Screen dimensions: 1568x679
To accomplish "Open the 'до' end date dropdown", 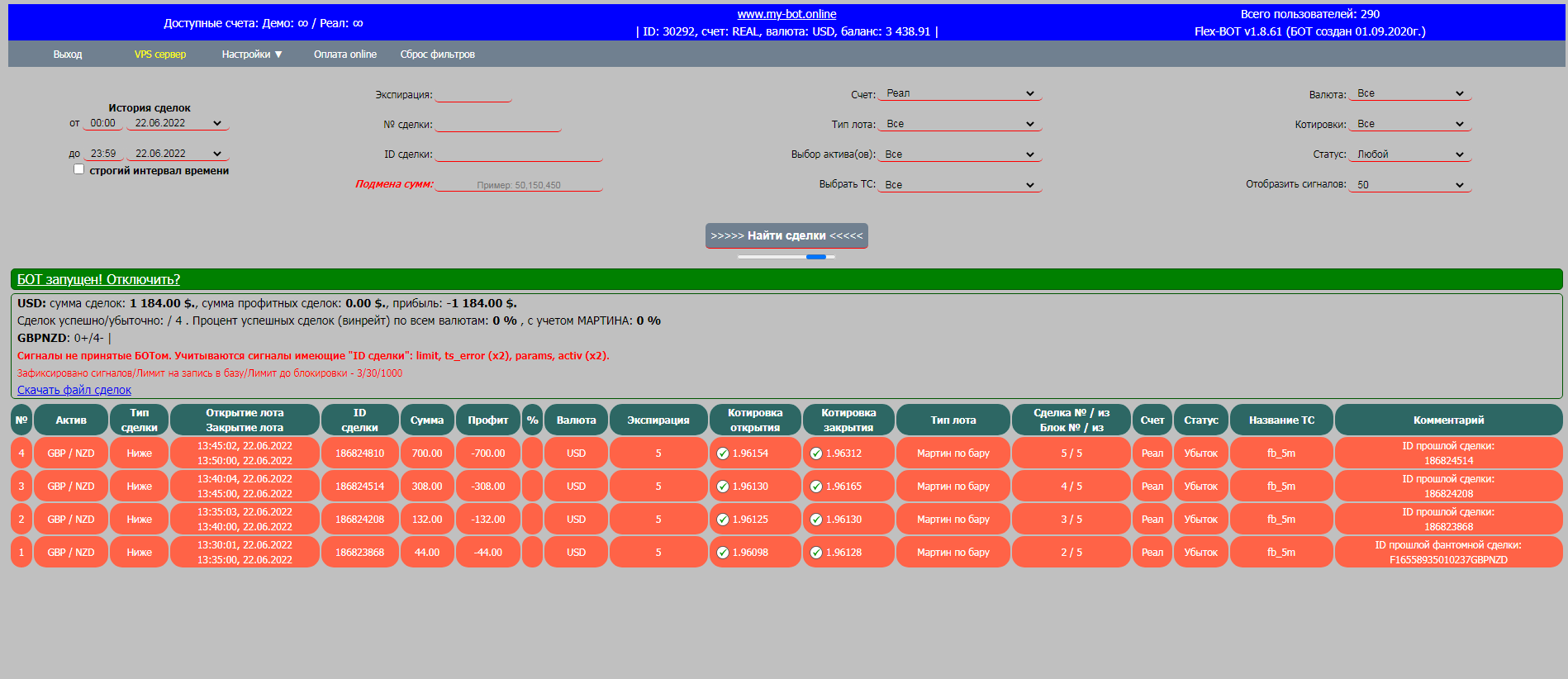I will click(178, 154).
